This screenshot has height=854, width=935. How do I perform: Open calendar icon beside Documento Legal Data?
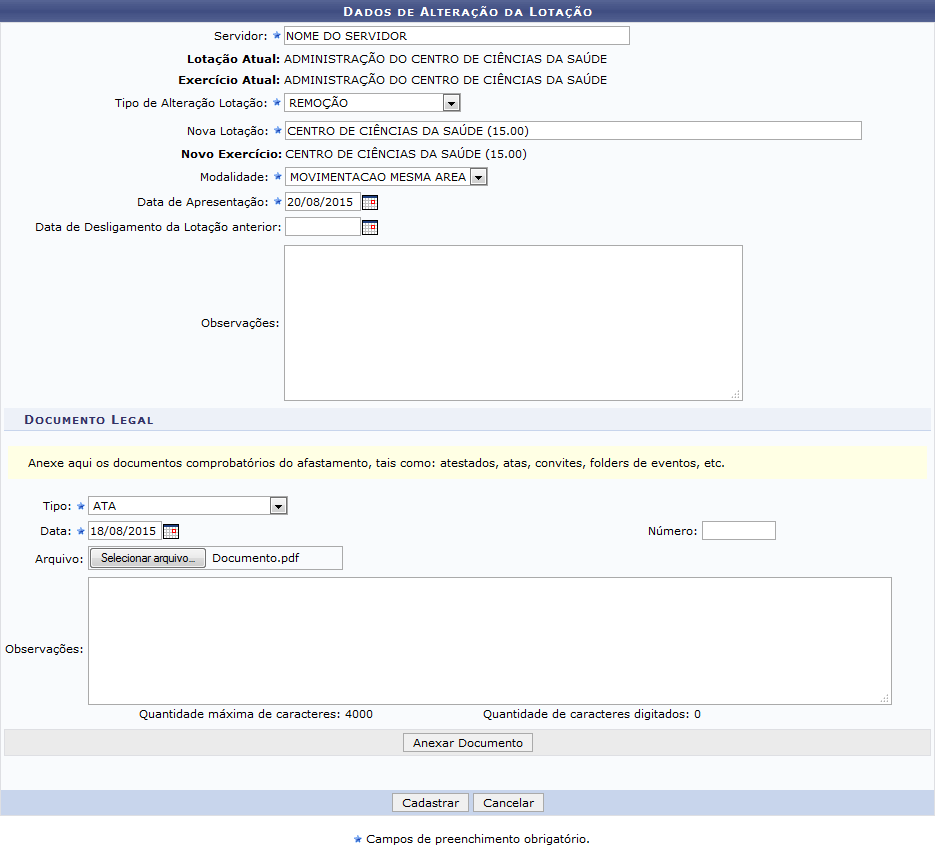coord(171,531)
